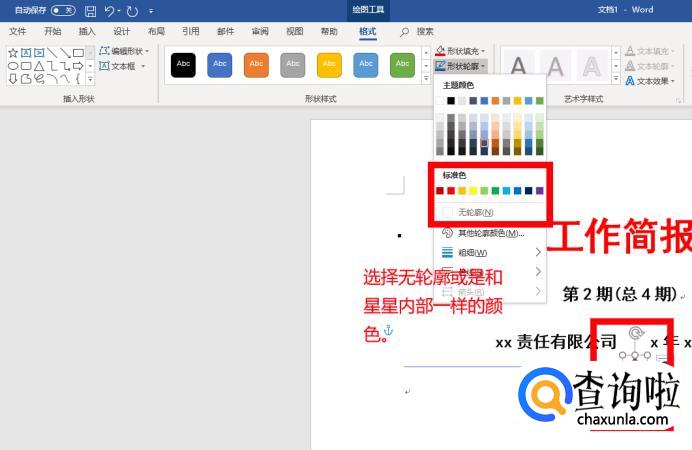Viewport: 692px width, 450px height.
Task: Select the down block arrow shape
Action: click(x=13, y=79)
